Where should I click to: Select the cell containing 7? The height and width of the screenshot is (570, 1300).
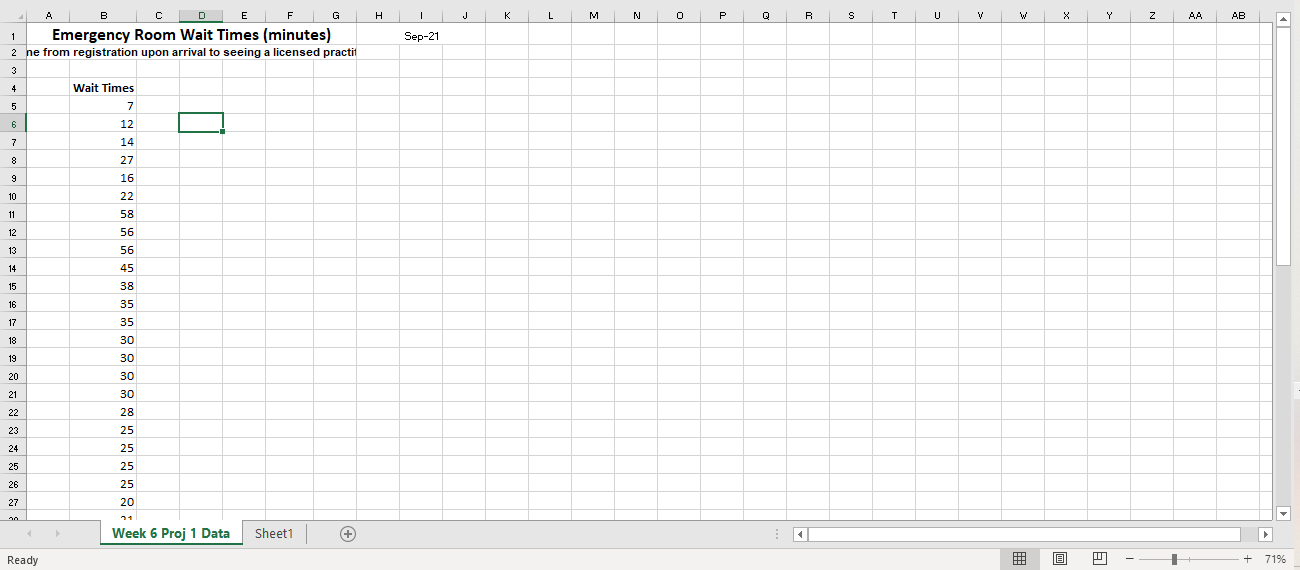[103, 105]
